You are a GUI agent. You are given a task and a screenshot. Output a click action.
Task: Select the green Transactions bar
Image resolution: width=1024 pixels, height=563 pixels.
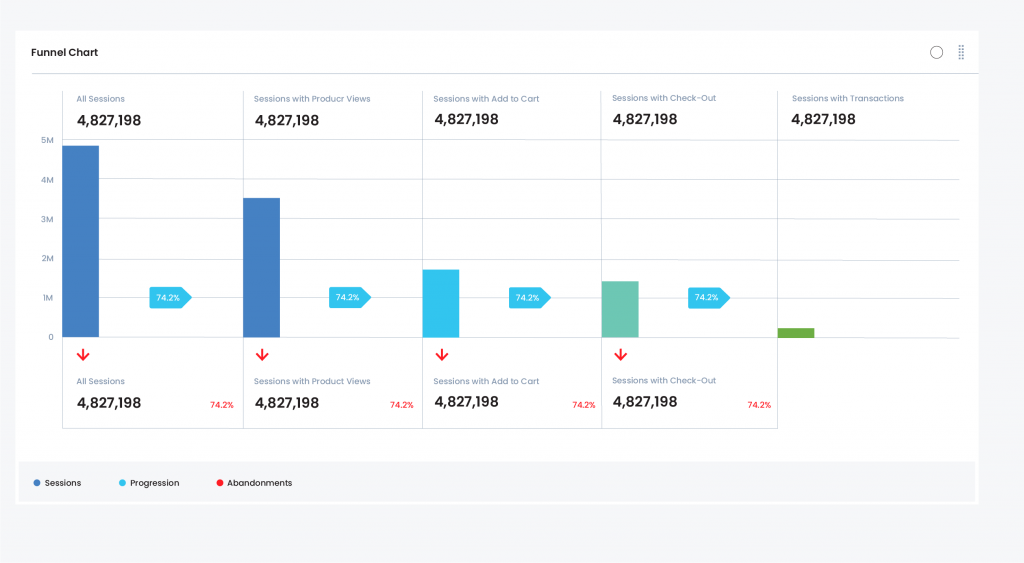(x=796, y=332)
